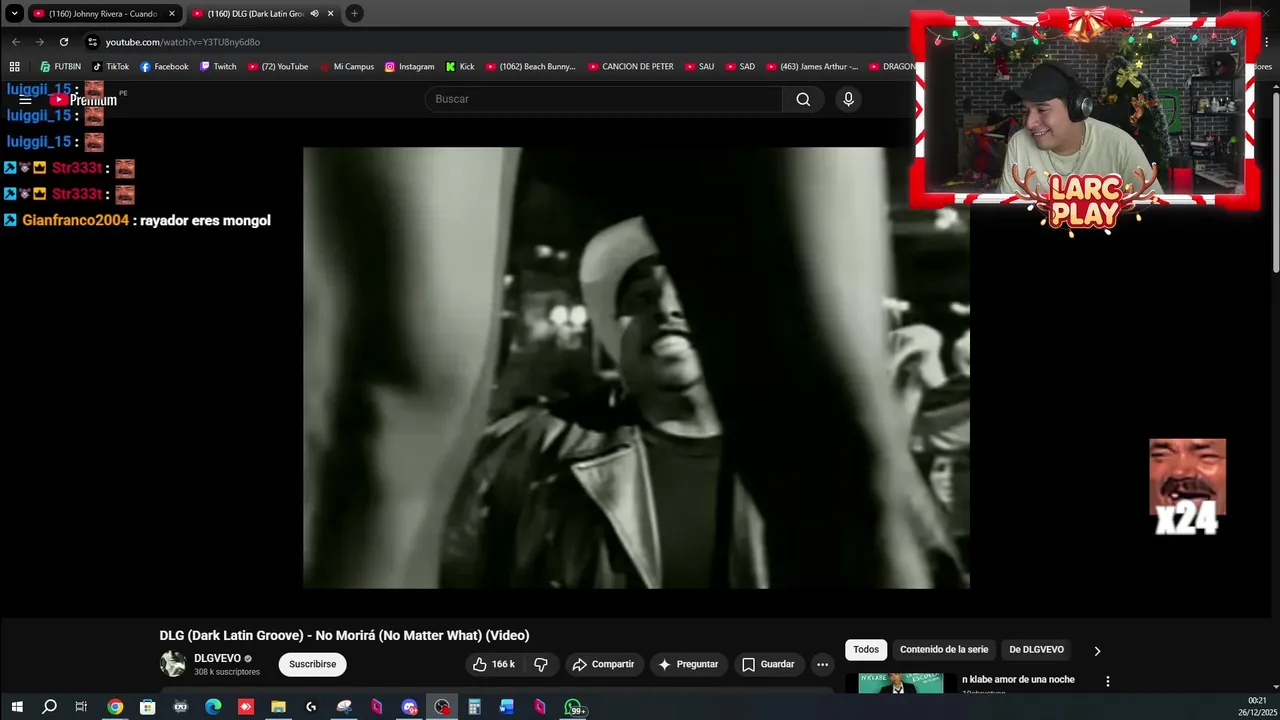Open more actions three-dot menu under video
1280x720 pixels.
point(822,664)
